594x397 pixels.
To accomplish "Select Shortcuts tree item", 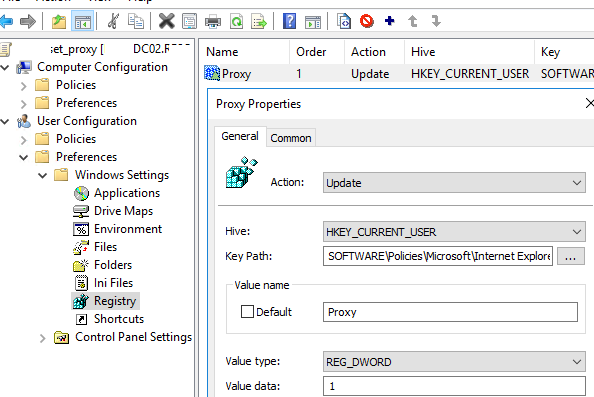I will pos(119,319).
